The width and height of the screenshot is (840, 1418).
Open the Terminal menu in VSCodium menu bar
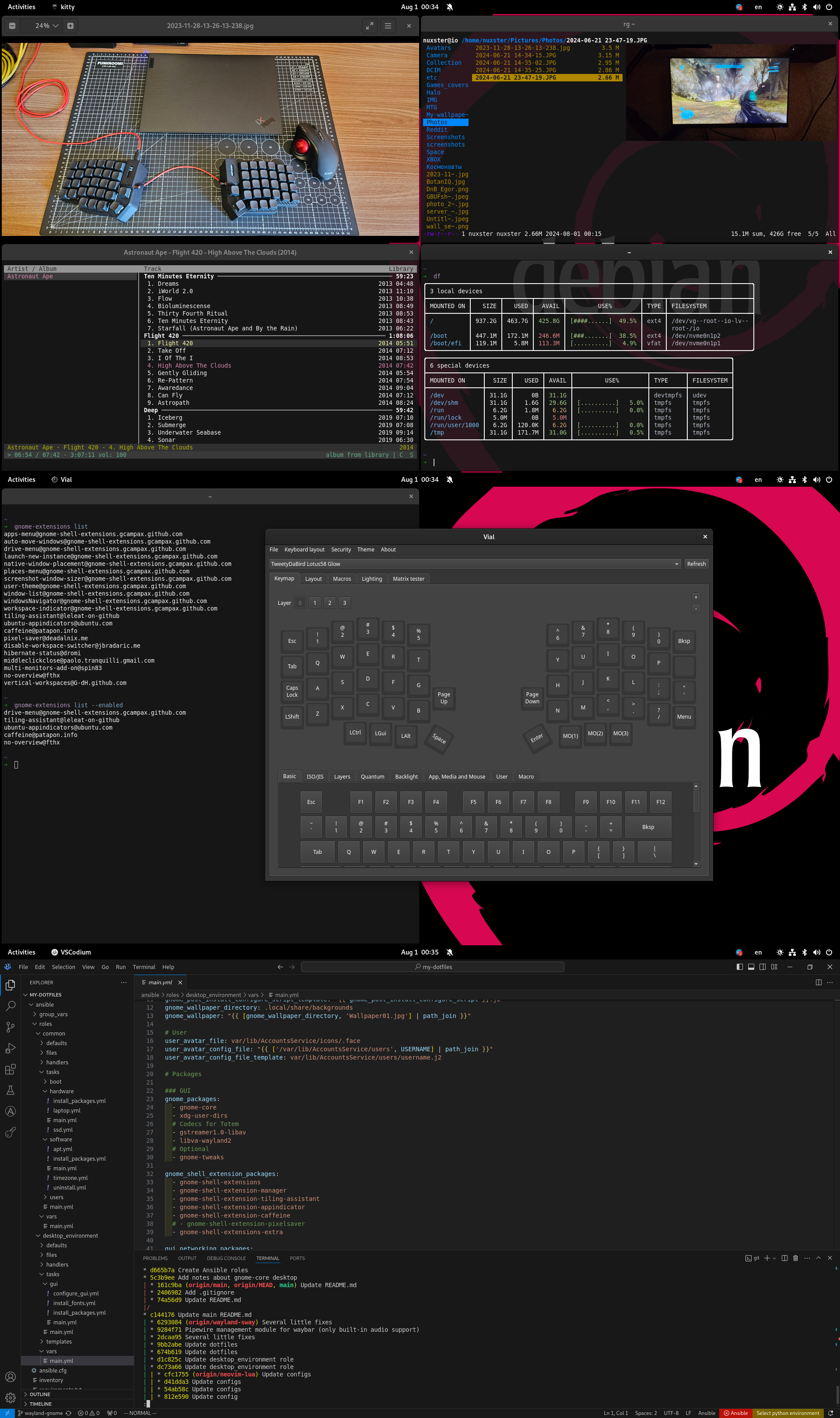pos(144,967)
